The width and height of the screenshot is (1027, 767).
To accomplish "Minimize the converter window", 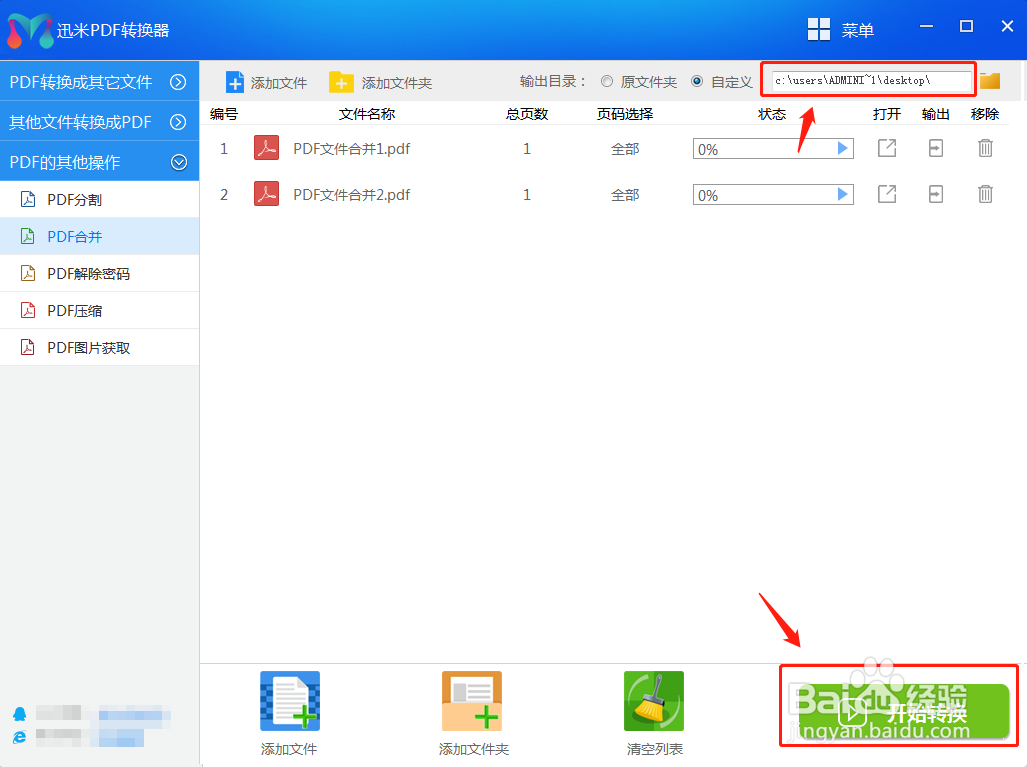I will [926, 26].
